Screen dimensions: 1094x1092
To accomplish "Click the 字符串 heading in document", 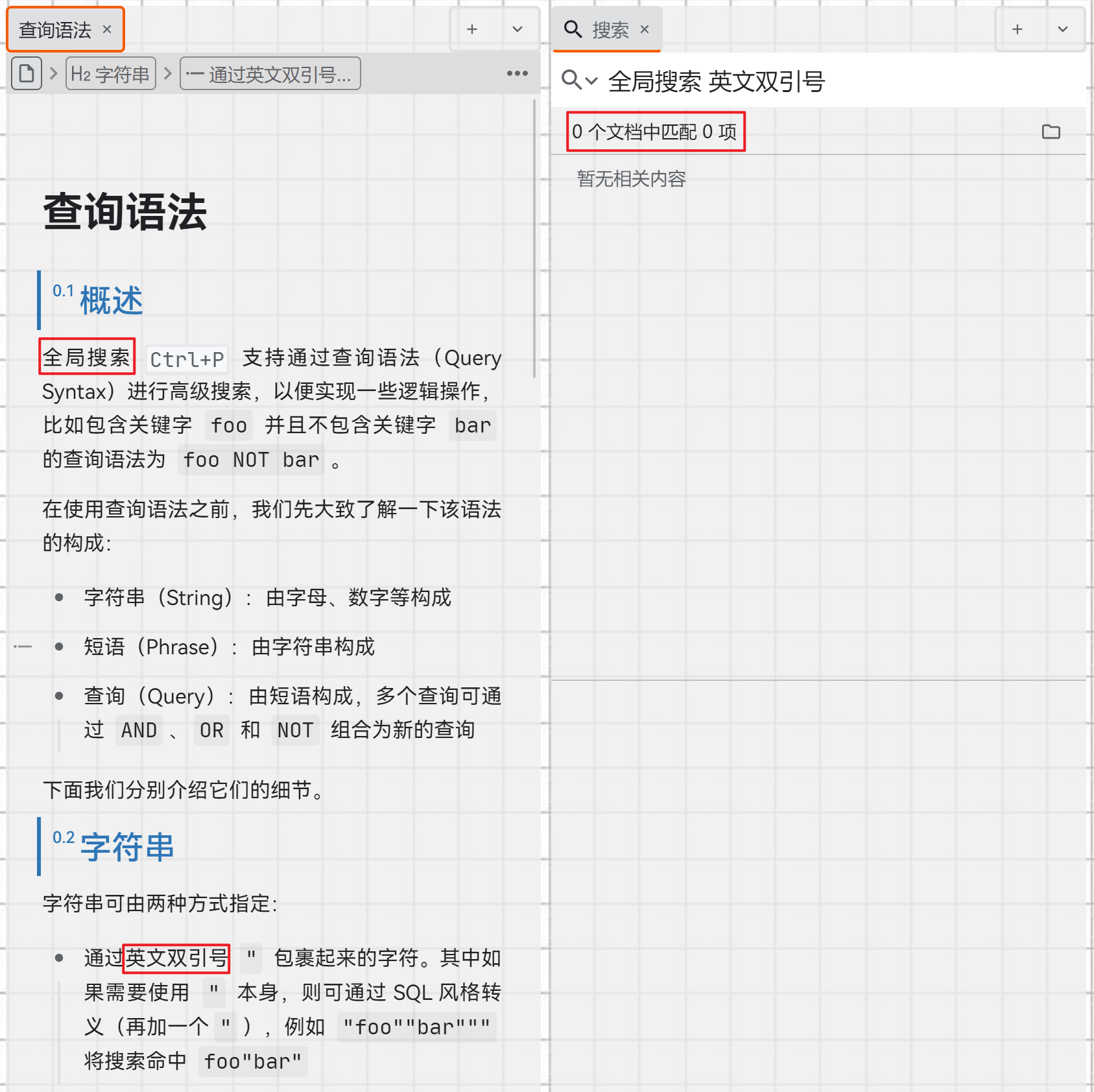I will click(127, 847).
